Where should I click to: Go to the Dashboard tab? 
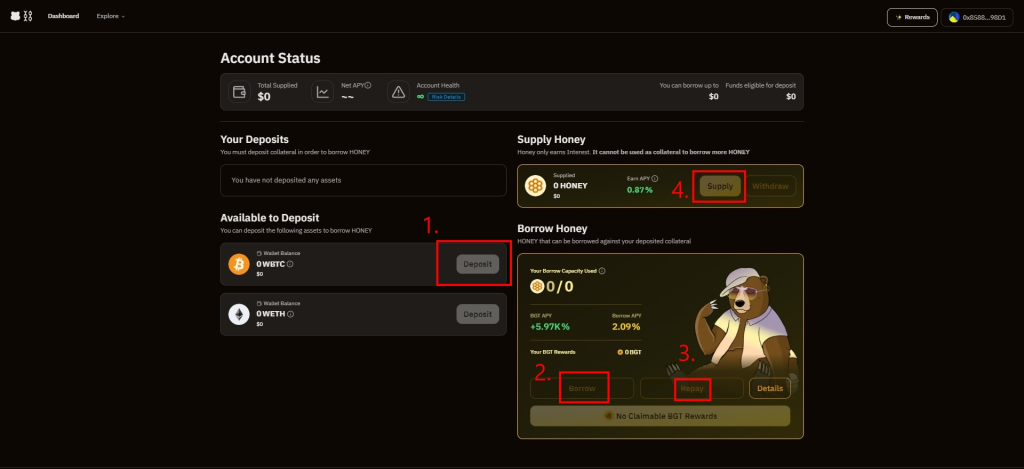tap(63, 17)
